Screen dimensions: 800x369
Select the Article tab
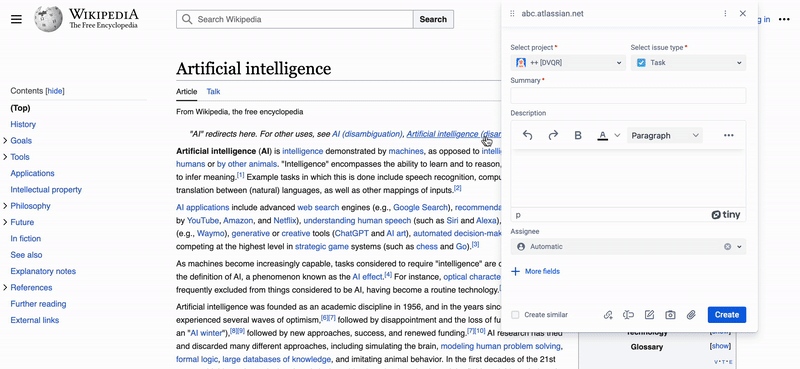pos(186,92)
